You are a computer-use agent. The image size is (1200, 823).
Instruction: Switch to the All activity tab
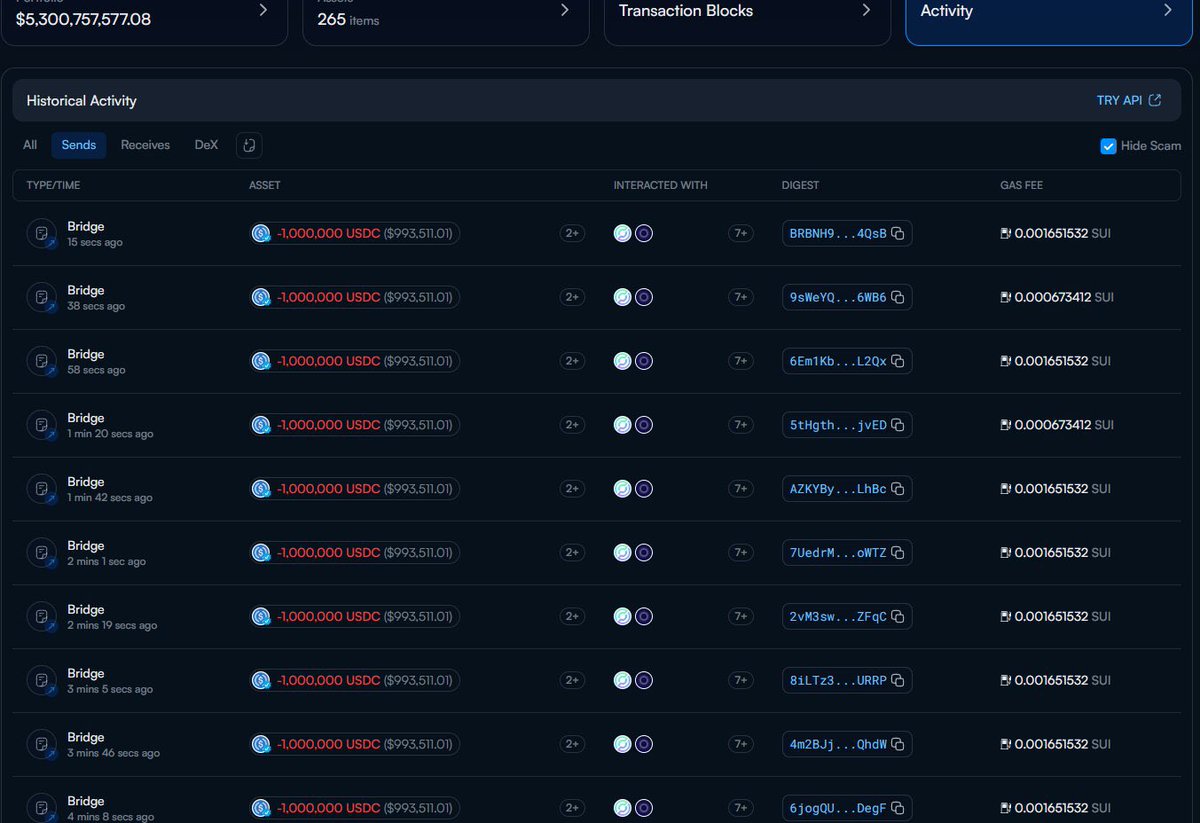tap(30, 146)
